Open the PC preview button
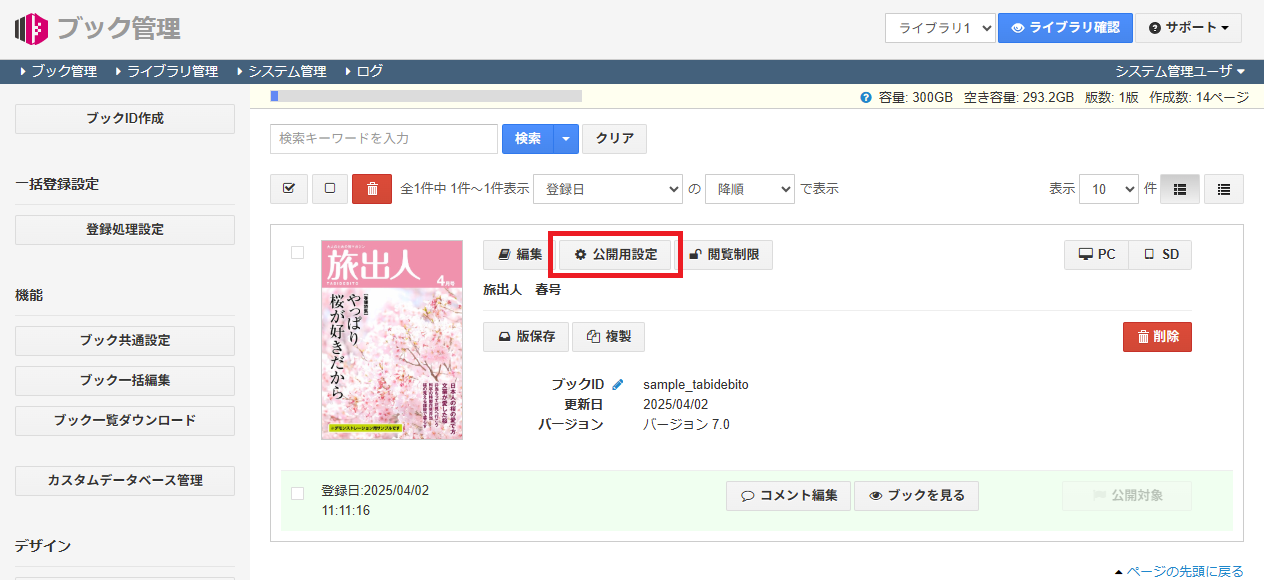This screenshot has height=580, width=1264. pyautogui.click(x=1096, y=254)
